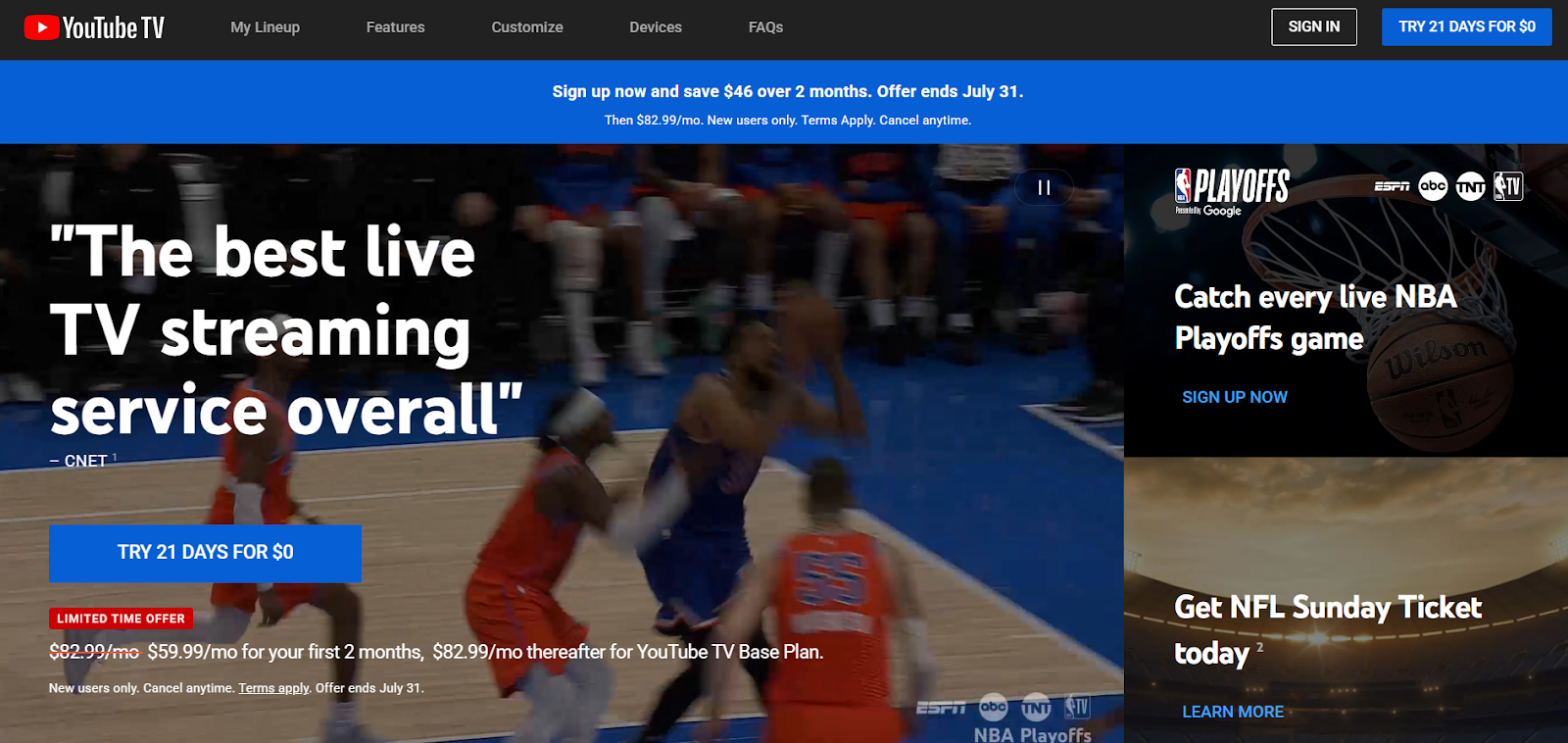Pause the hero background video
This screenshot has width=1568, height=743.
point(1044,187)
